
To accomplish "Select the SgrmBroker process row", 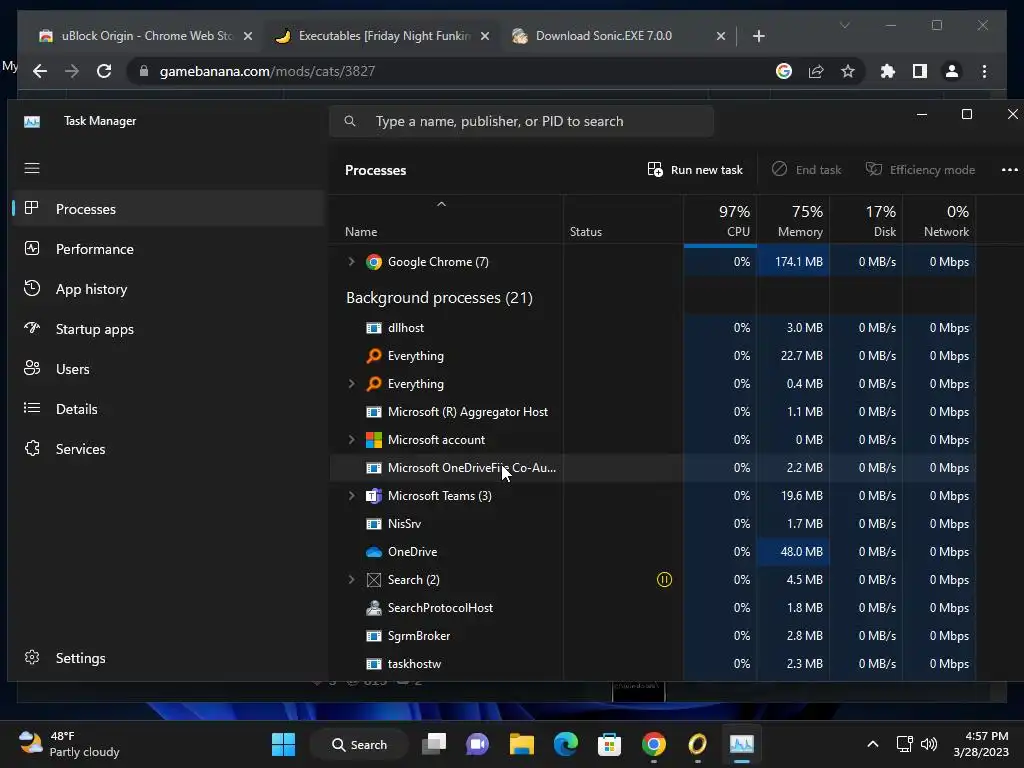I will click(x=652, y=636).
